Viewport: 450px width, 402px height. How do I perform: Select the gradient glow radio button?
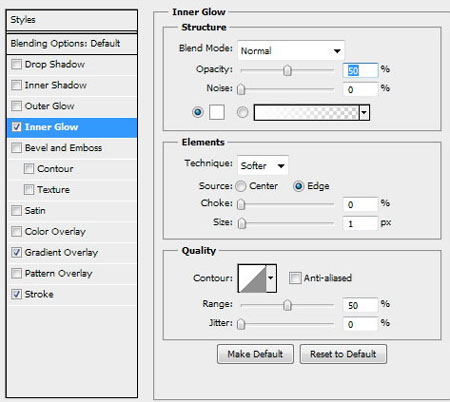tap(242, 112)
